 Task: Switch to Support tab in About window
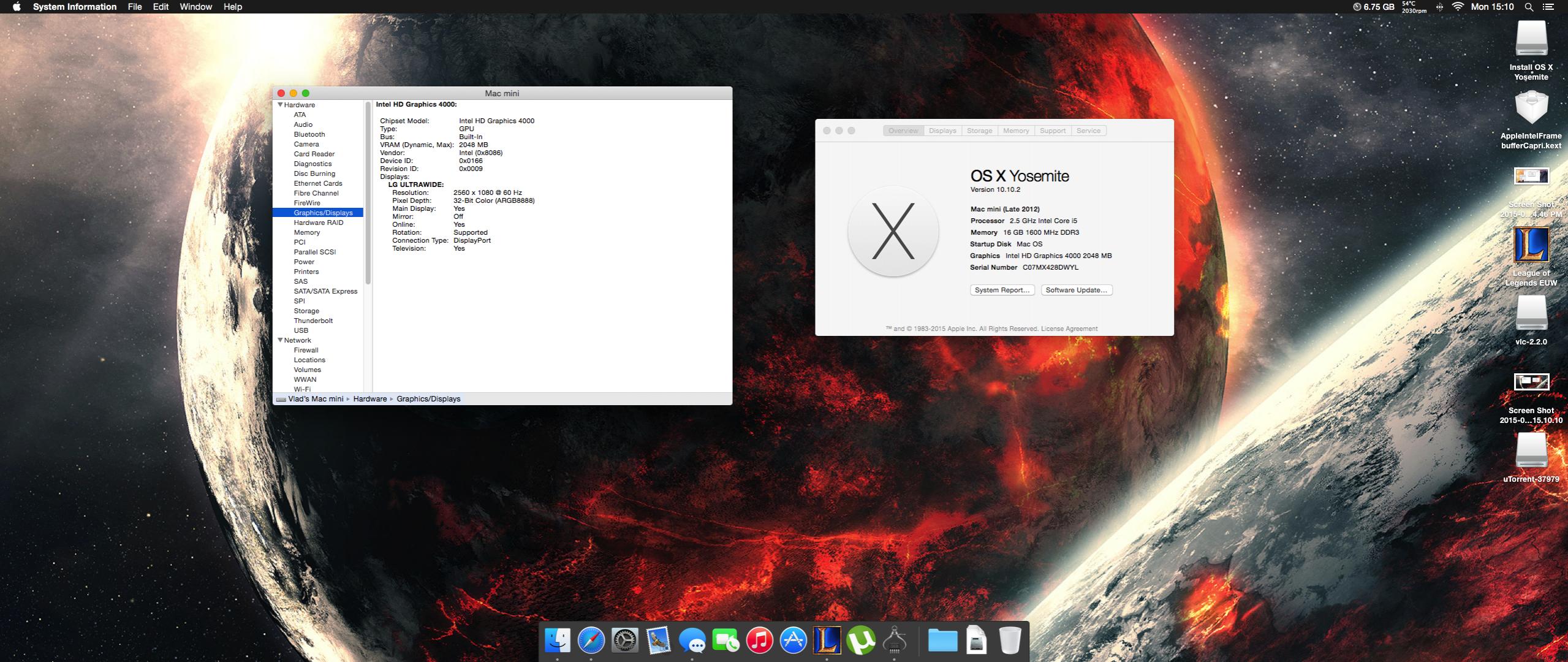pyautogui.click(x=1053, y=131)
